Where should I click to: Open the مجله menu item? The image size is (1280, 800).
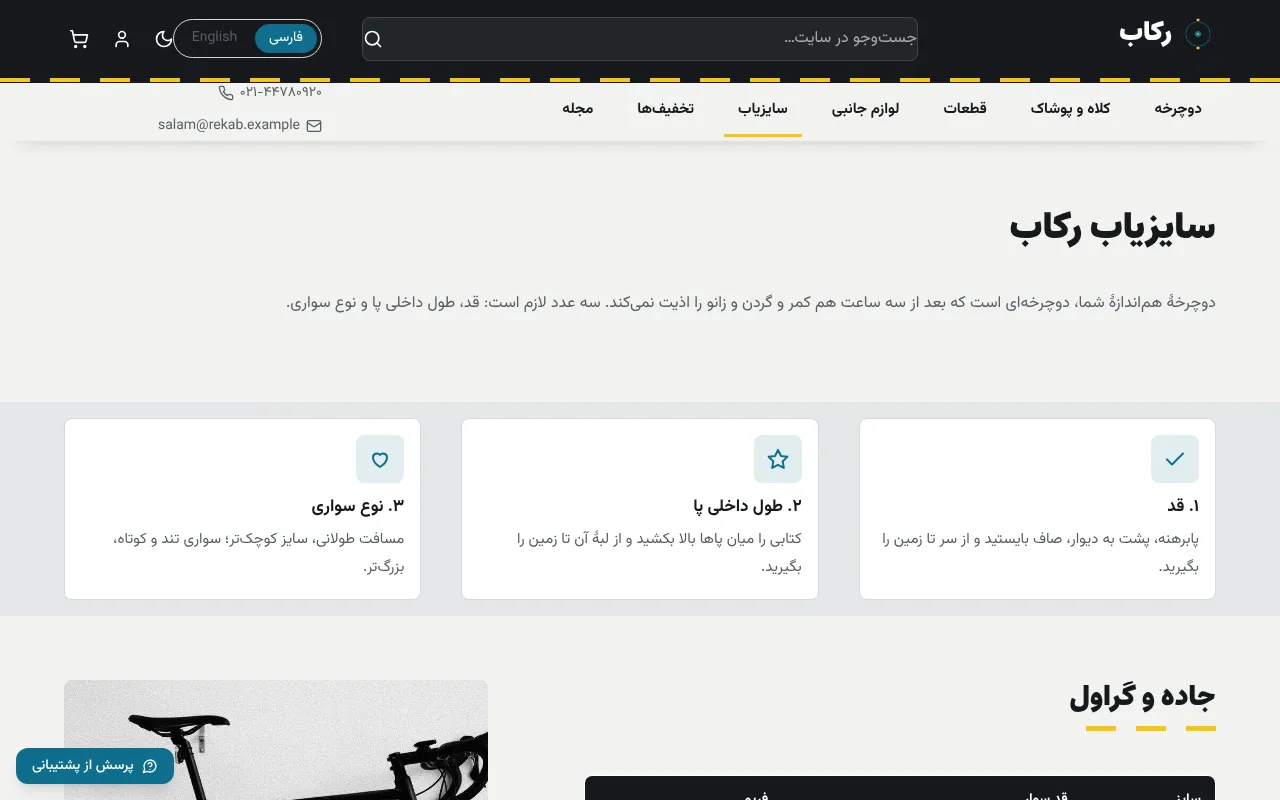578,109
